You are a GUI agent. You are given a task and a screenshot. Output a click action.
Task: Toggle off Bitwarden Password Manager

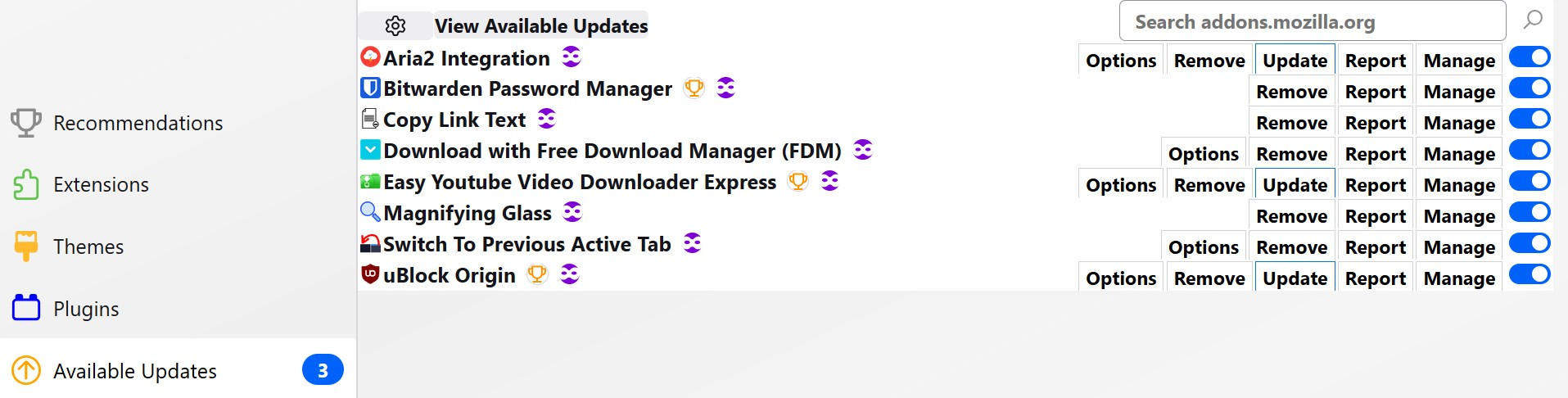coord(1529,88)
